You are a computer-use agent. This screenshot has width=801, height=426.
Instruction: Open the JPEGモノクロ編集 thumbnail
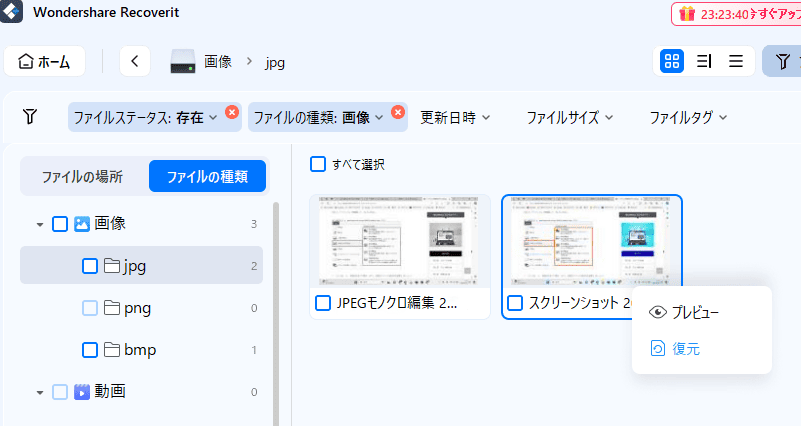click(x=400, y=241)
